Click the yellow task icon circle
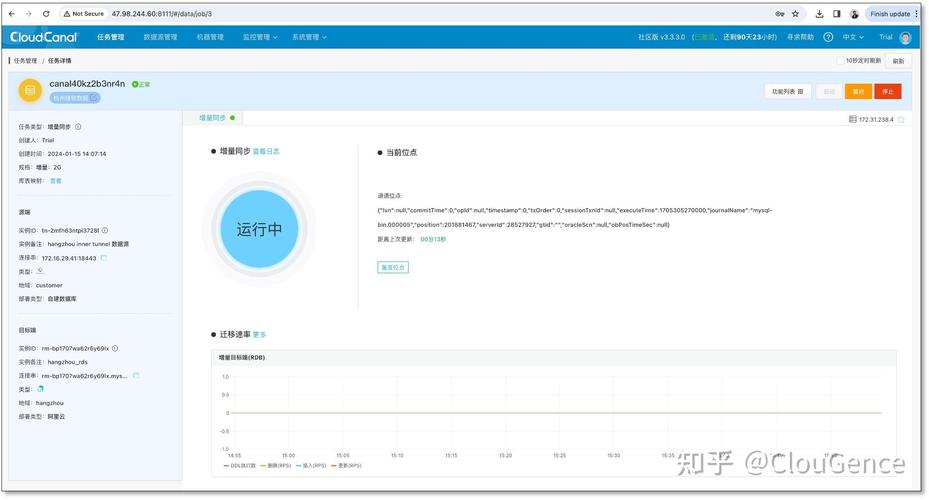929x500 pixels. tap(30, 91)
